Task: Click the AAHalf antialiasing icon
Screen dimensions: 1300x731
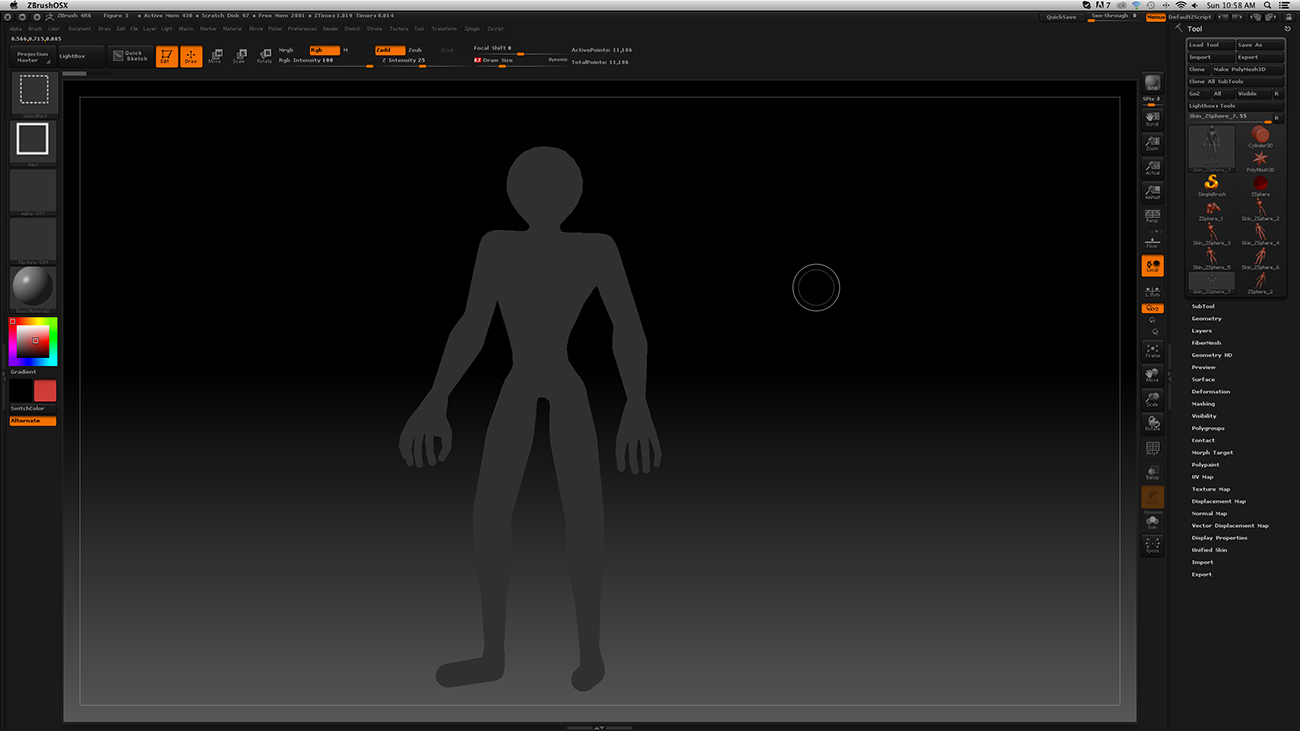Action: point(1152,190)
